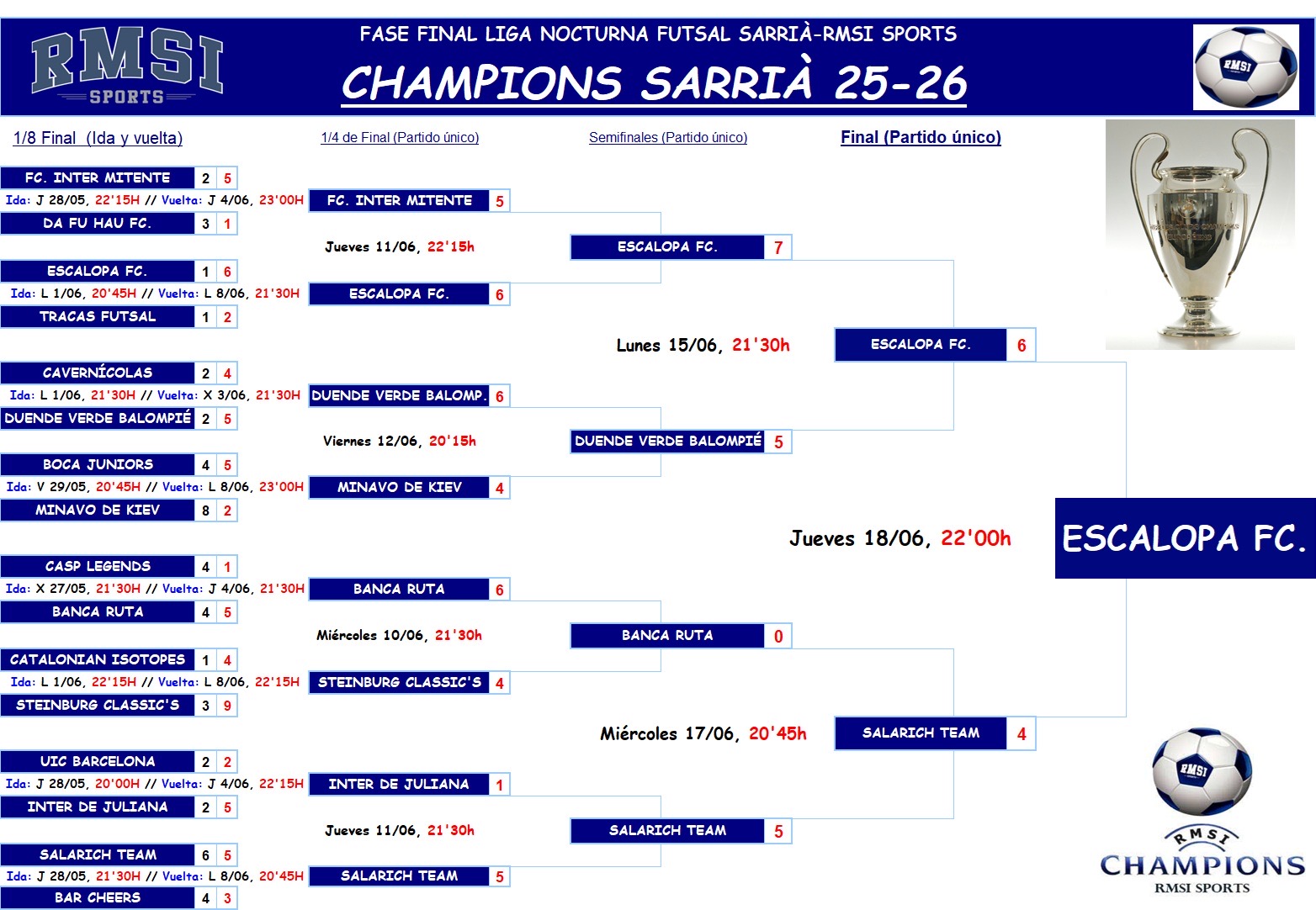Image resolution: width=1316 pixels, height=910 pixels.
Task: Click the RMSI soccer ball header icon
Action: coord(1246,66)
